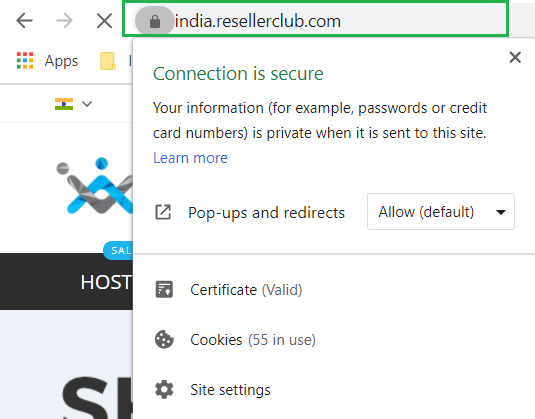Click the Pop-ups and redirects icon
This screenshot has width=535, height=419.
pos(163,212)
